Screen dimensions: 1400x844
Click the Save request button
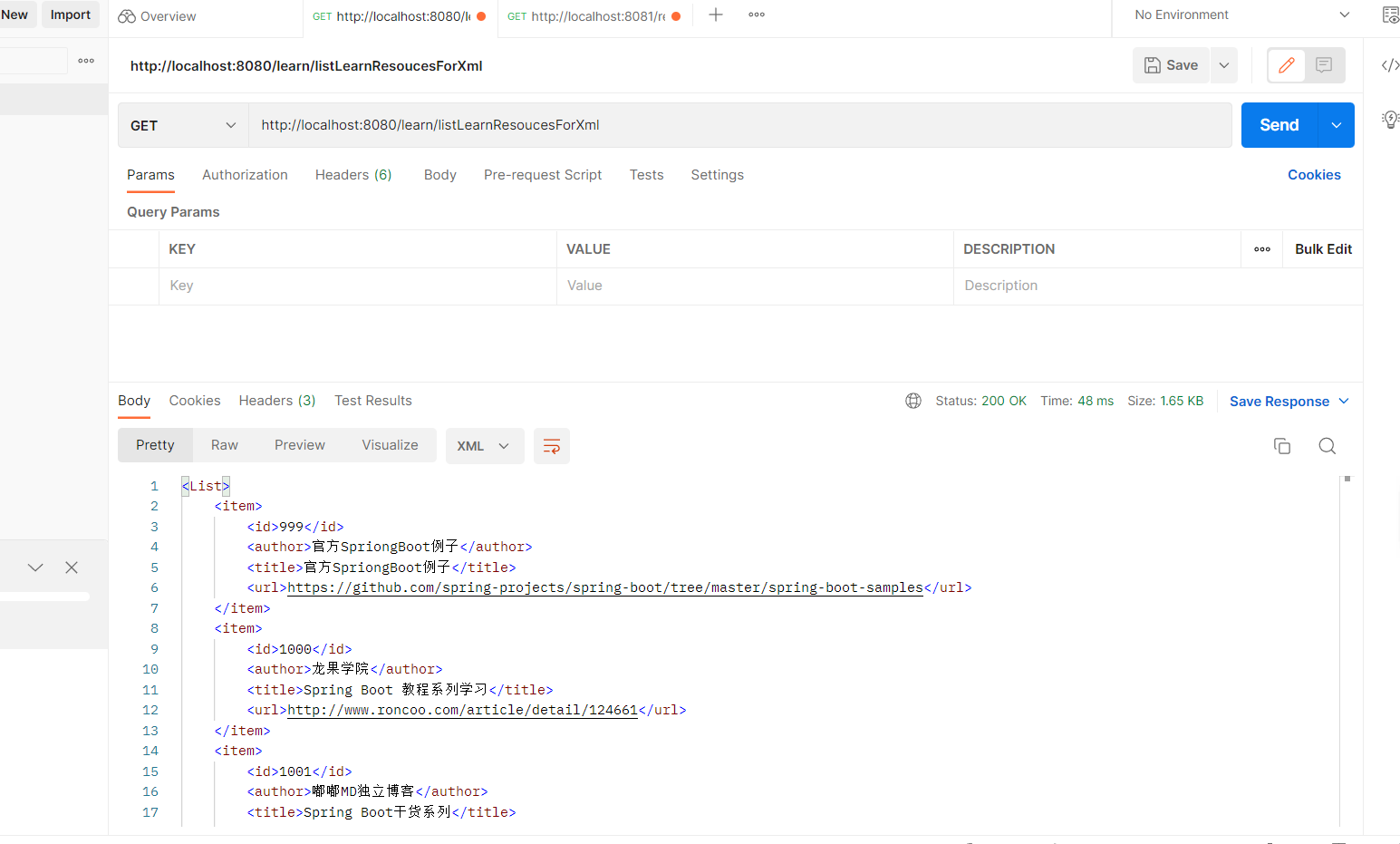click(x=1171, y=65)
